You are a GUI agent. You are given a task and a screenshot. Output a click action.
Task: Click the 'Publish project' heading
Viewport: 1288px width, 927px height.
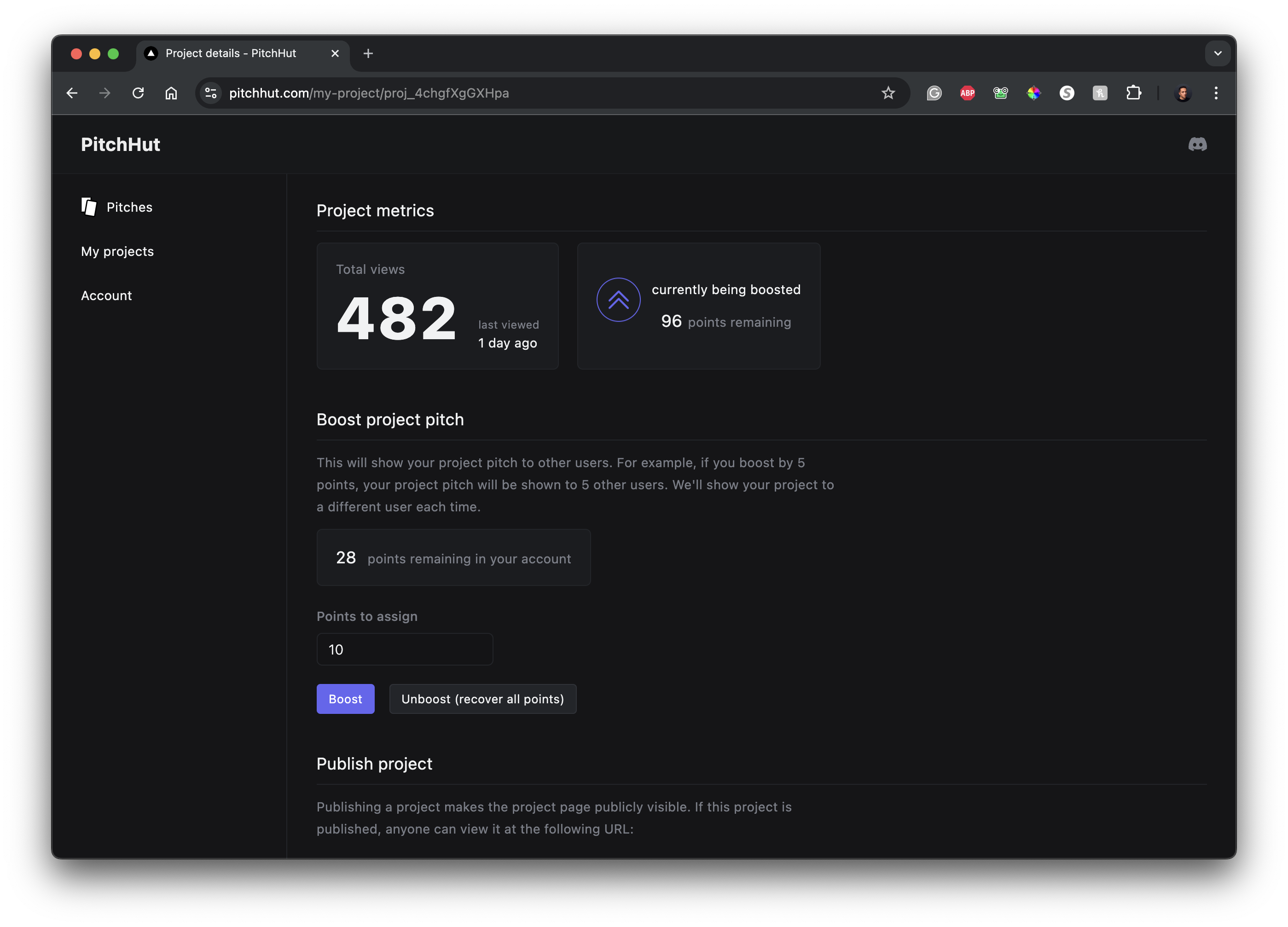pyautogui.click(x=374, y=764)
